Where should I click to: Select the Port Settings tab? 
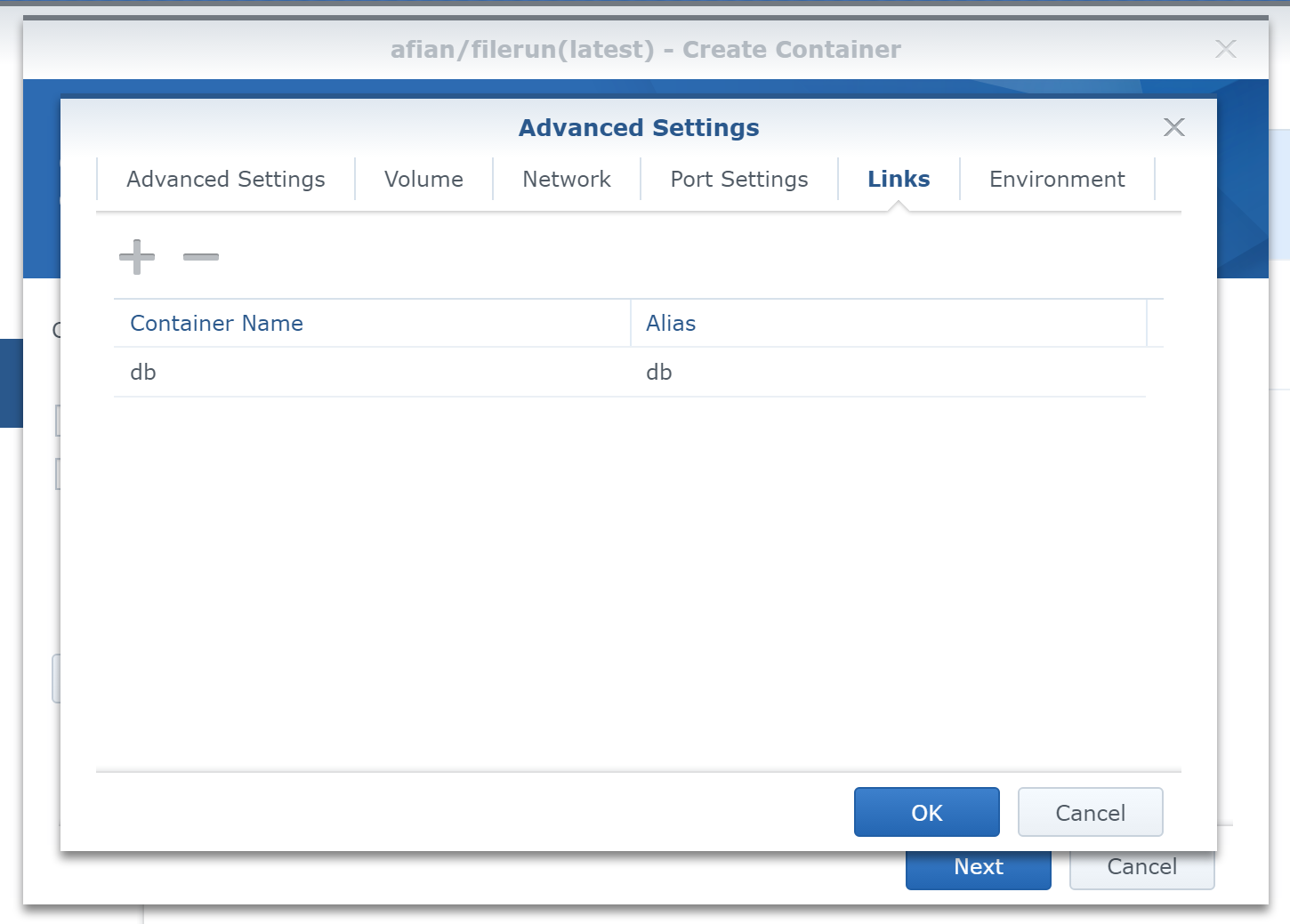738,180
